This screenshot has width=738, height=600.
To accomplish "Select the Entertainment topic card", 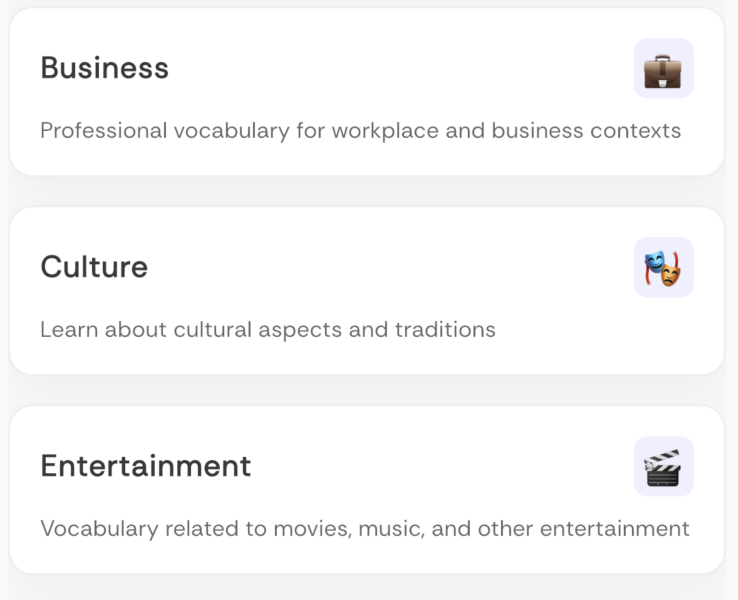I will (x=367, y=490).
